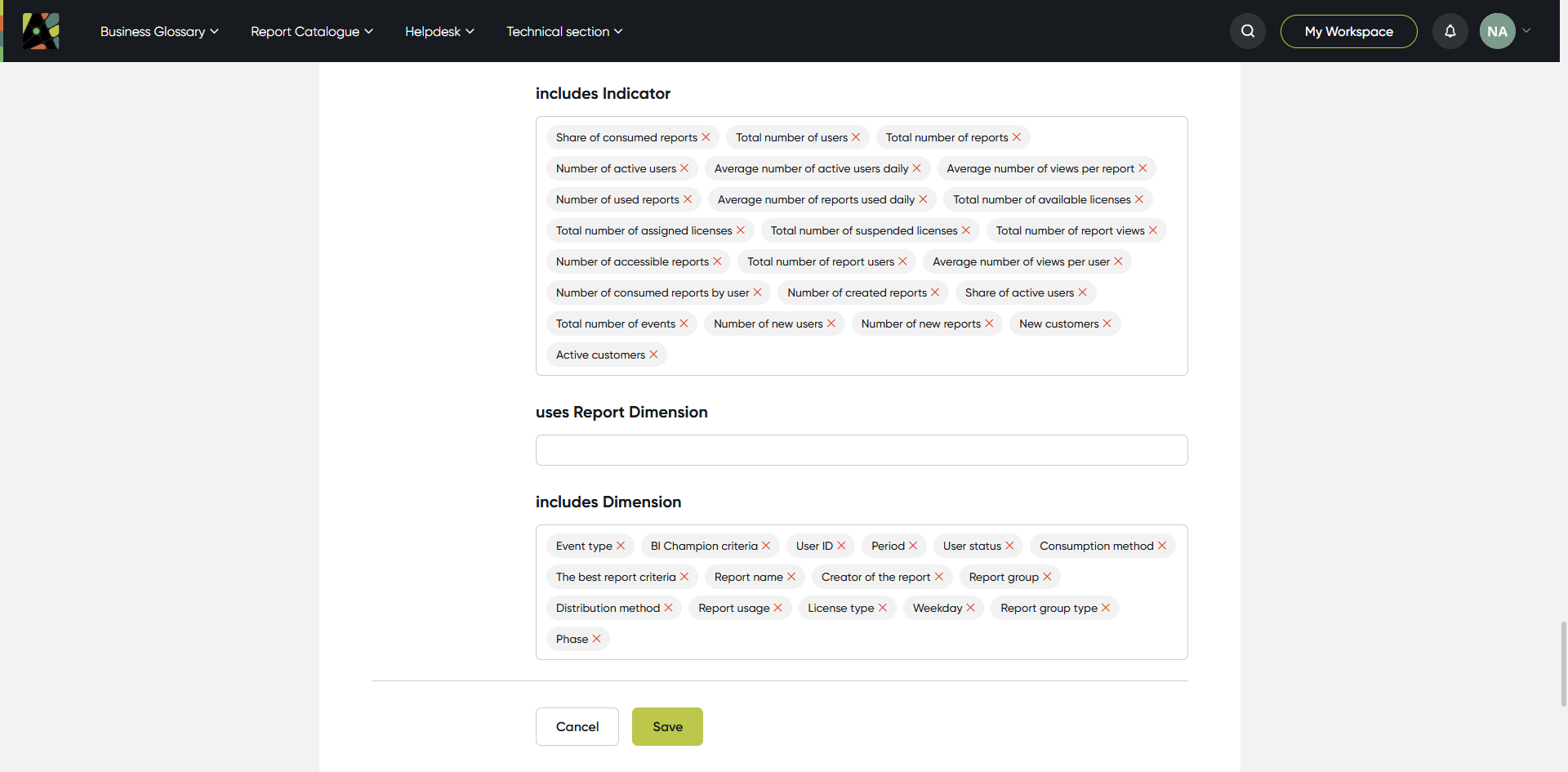Cancel editing the form
The height and width of the screenshot is (772, 1568).
[577, 726]
